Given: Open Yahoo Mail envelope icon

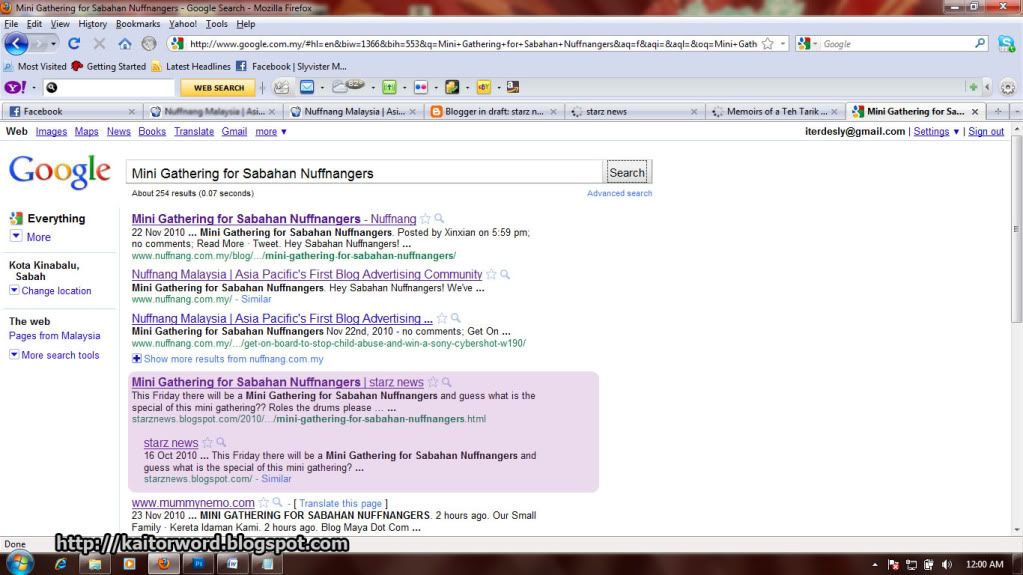Looking at the screenshot, I should point(307,87).
